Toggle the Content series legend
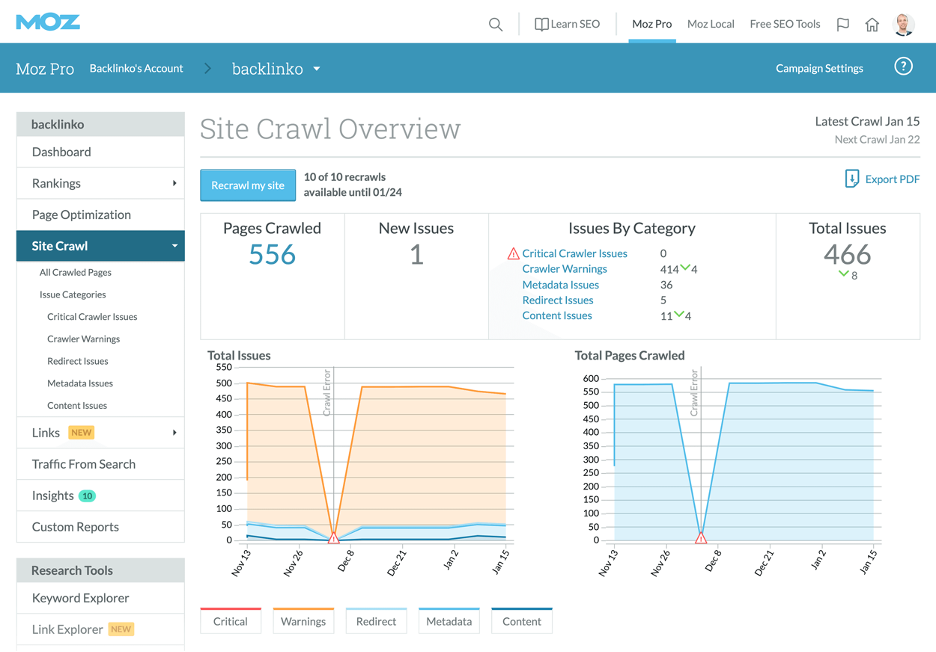Screen dimensions: 936x652 [x=522, y=621]
